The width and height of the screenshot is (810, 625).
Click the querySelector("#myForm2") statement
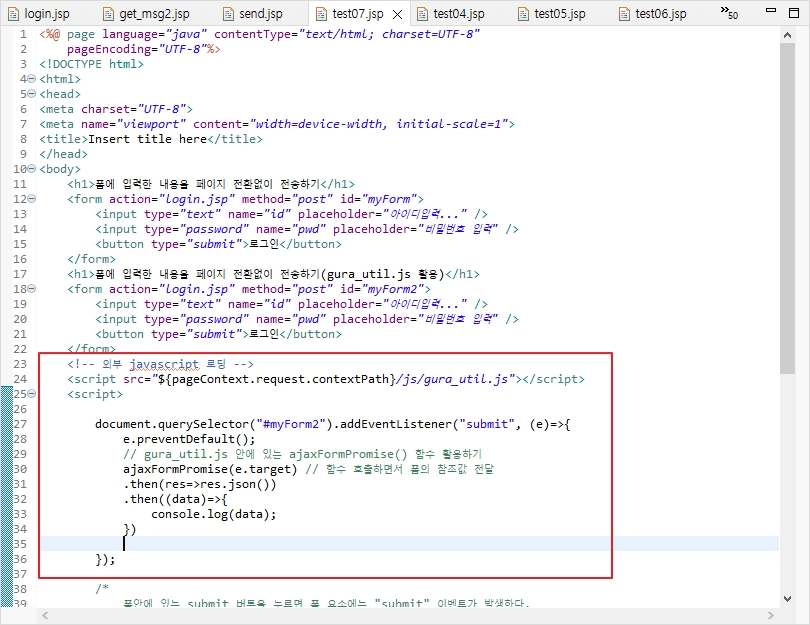[333, 424]
